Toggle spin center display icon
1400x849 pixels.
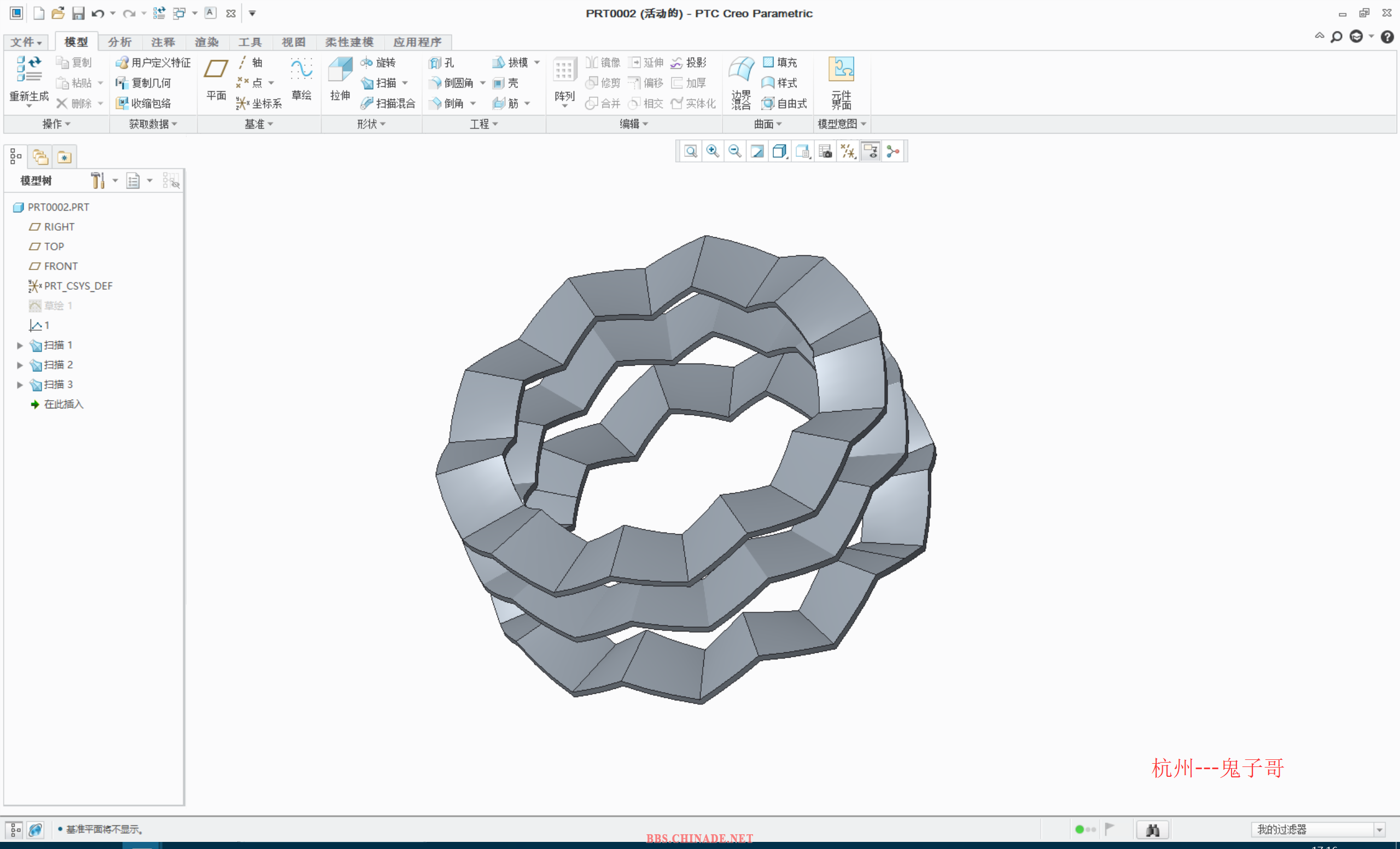click(x=892, y=151)
